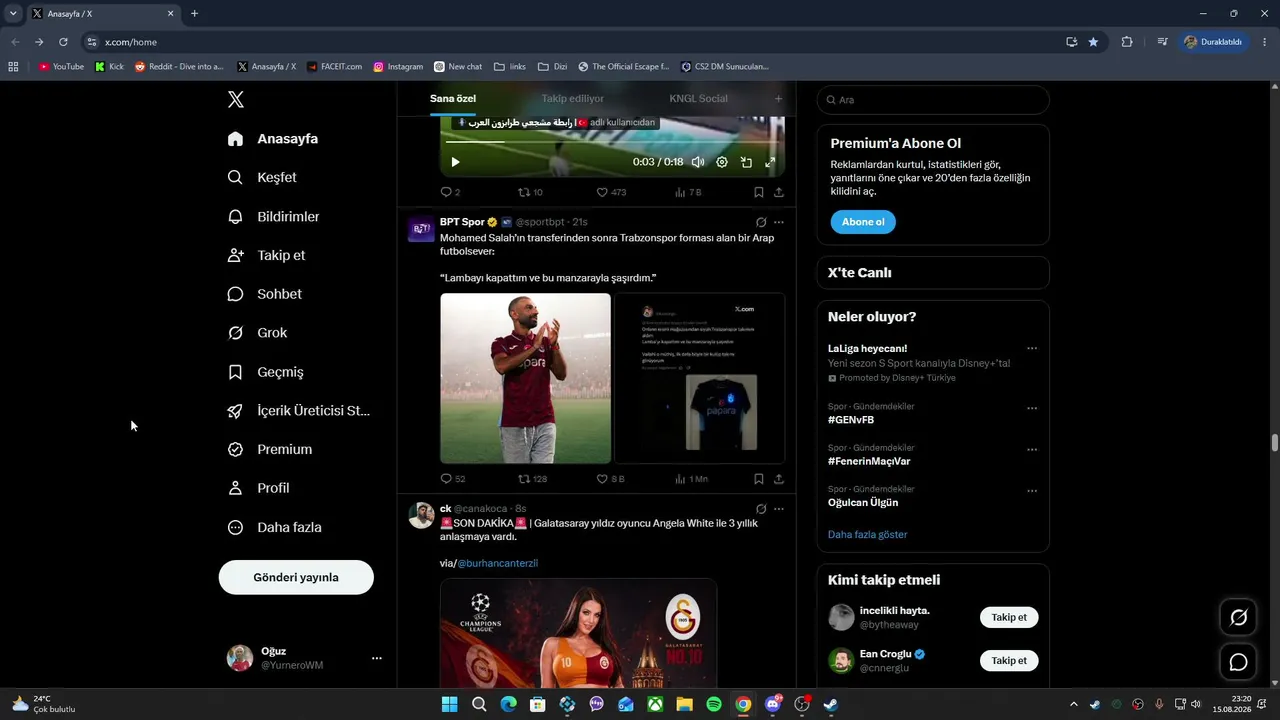Open the Salah photo in BPT Spor post

(526, 378)
